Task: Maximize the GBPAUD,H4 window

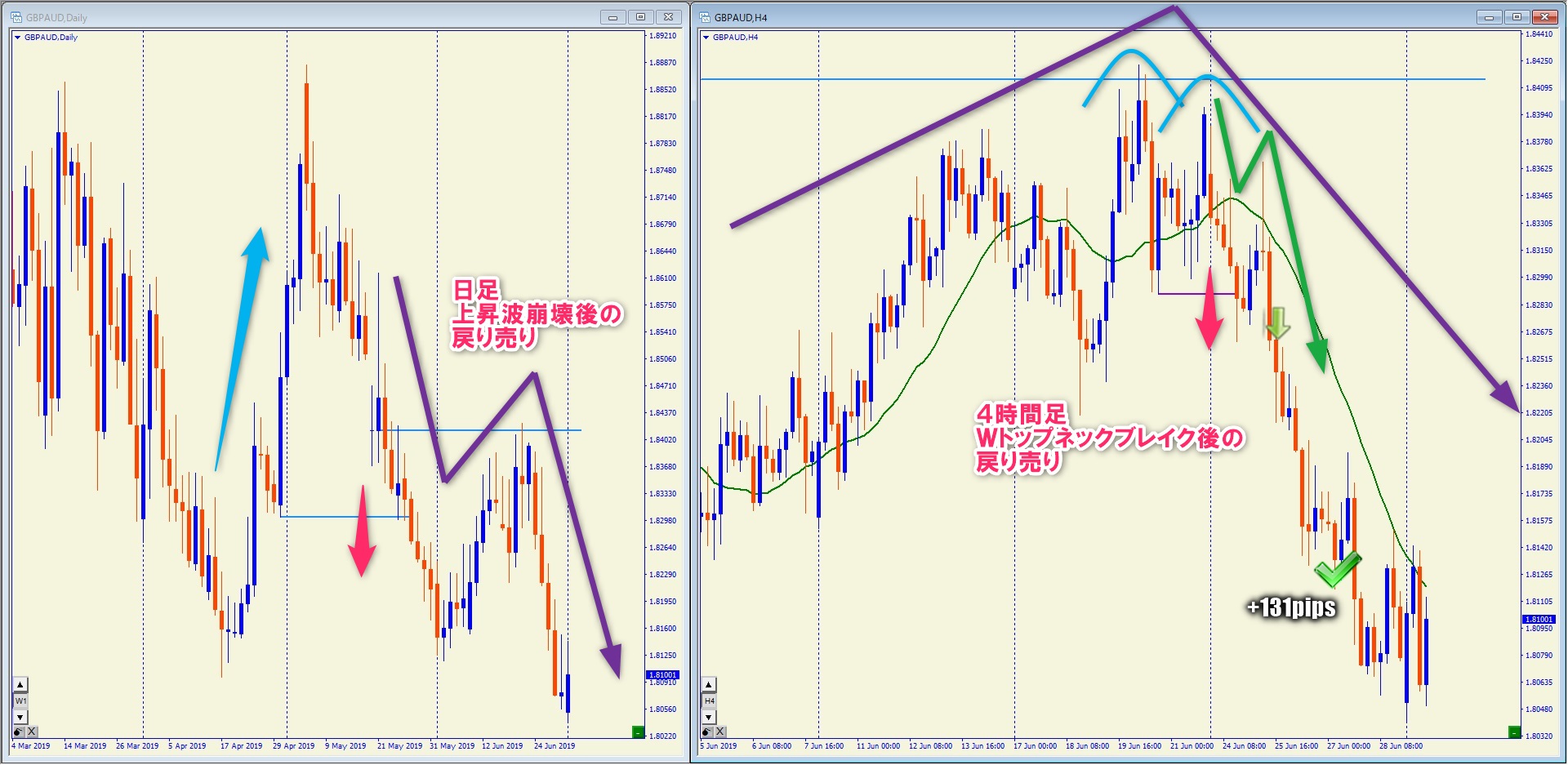Action: (1517, 17)
